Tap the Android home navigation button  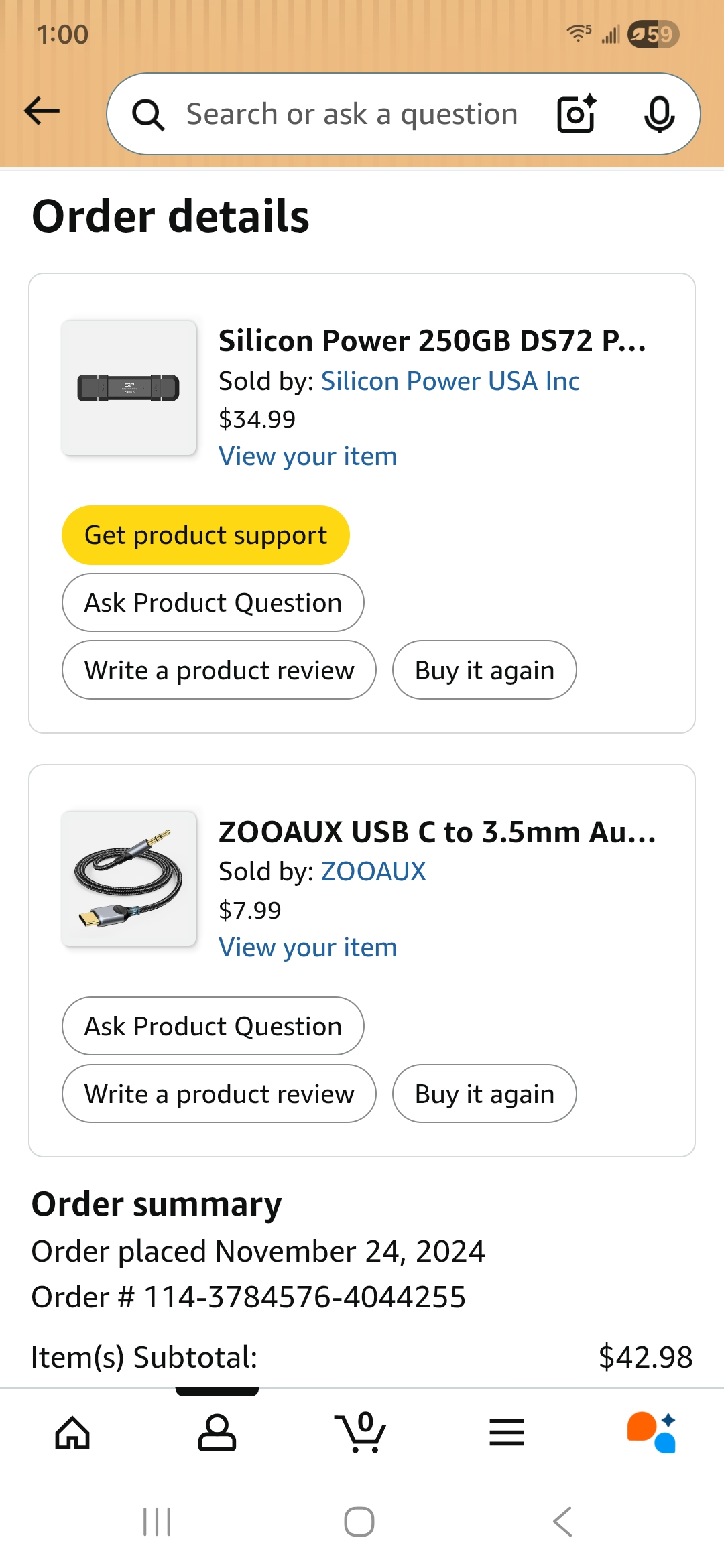click(359, 1521)
